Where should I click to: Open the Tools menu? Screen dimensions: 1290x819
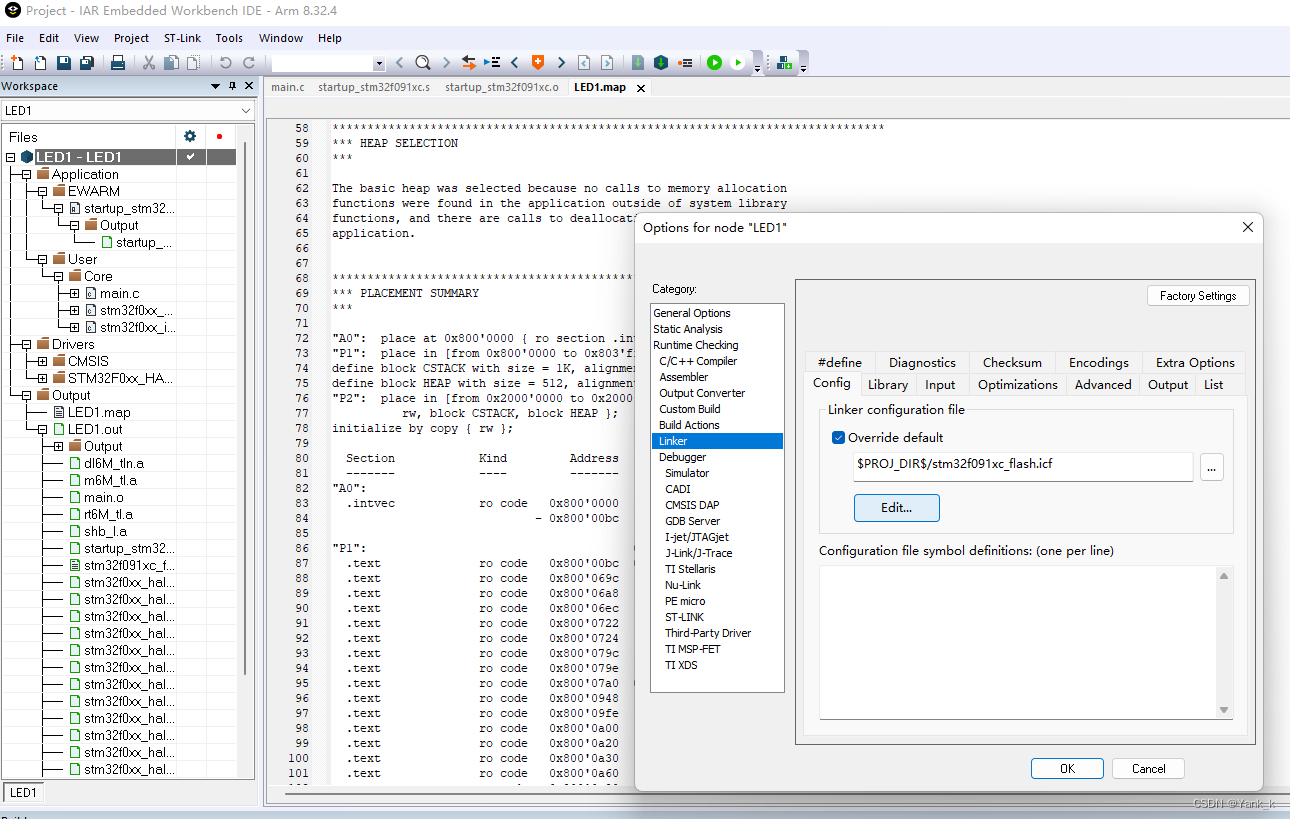click(x=229, y=38)
